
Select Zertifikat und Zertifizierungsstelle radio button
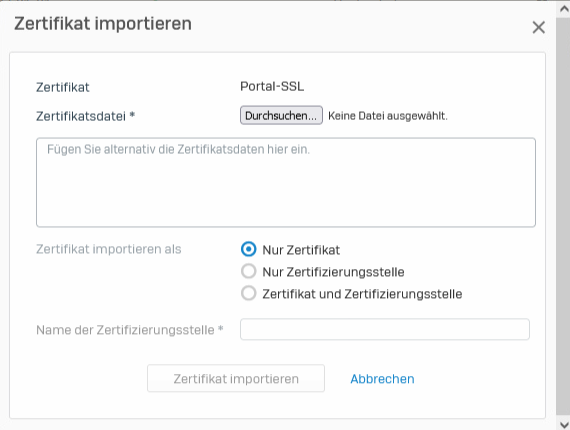[249, 293]
